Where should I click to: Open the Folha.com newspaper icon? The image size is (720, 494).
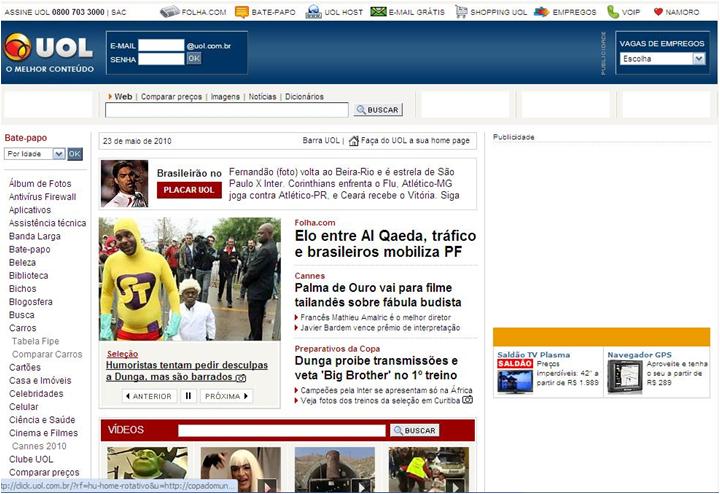[x=169, y=12]
